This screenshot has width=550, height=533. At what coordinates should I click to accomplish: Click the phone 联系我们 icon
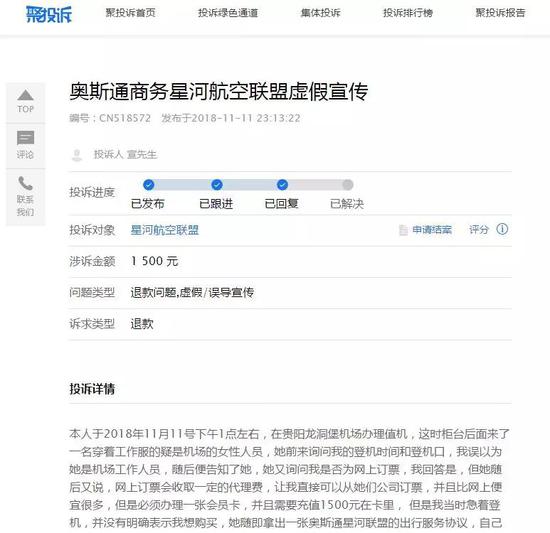pyautogui.click(x=25, y=183)
